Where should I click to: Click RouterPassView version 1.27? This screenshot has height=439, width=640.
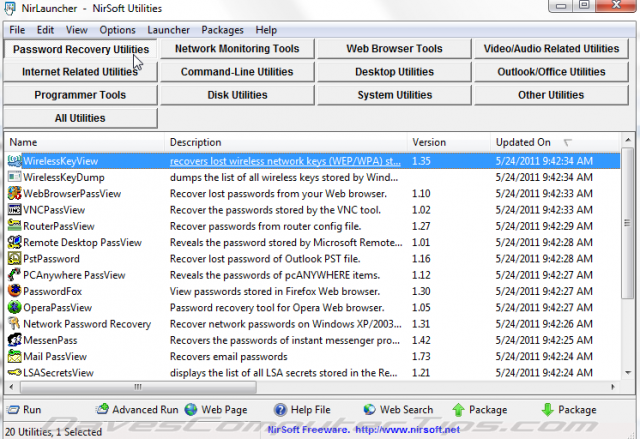[421, 226]
